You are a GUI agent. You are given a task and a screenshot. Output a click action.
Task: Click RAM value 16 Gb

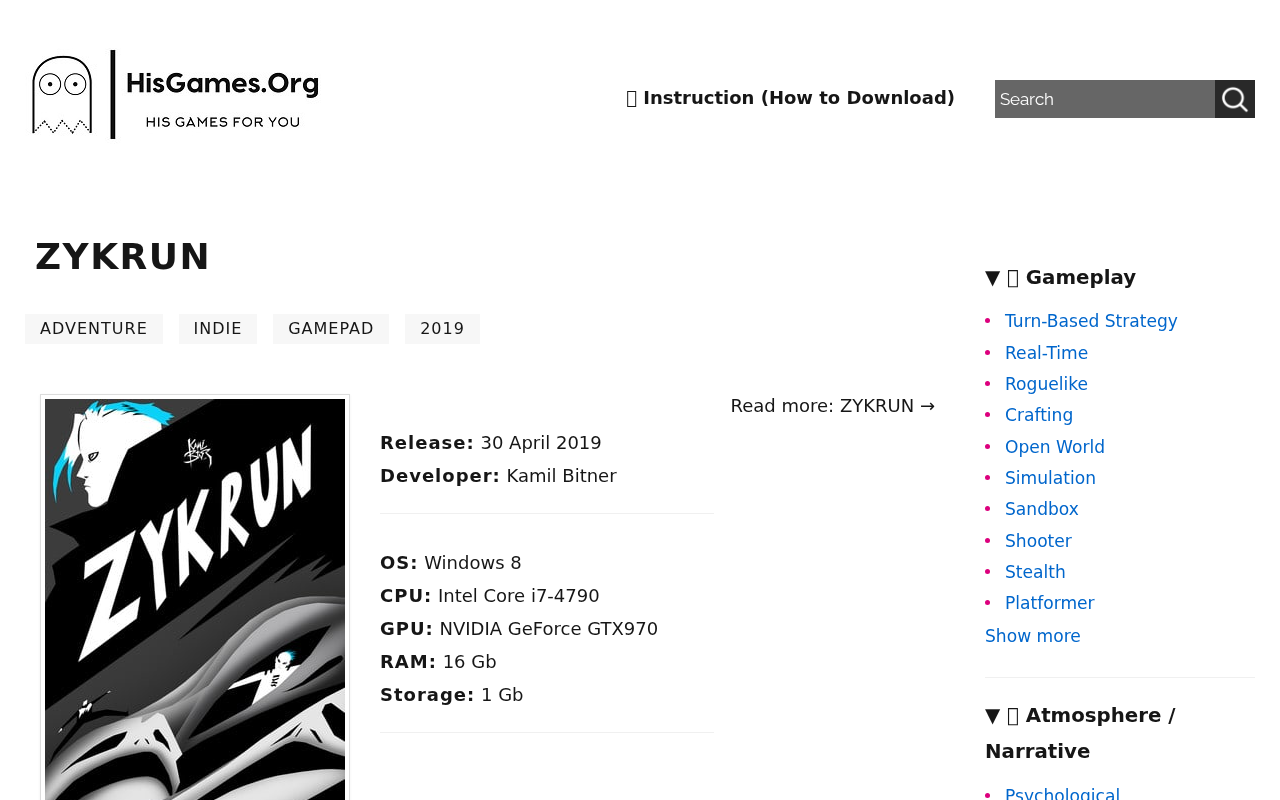pos(469,662)
